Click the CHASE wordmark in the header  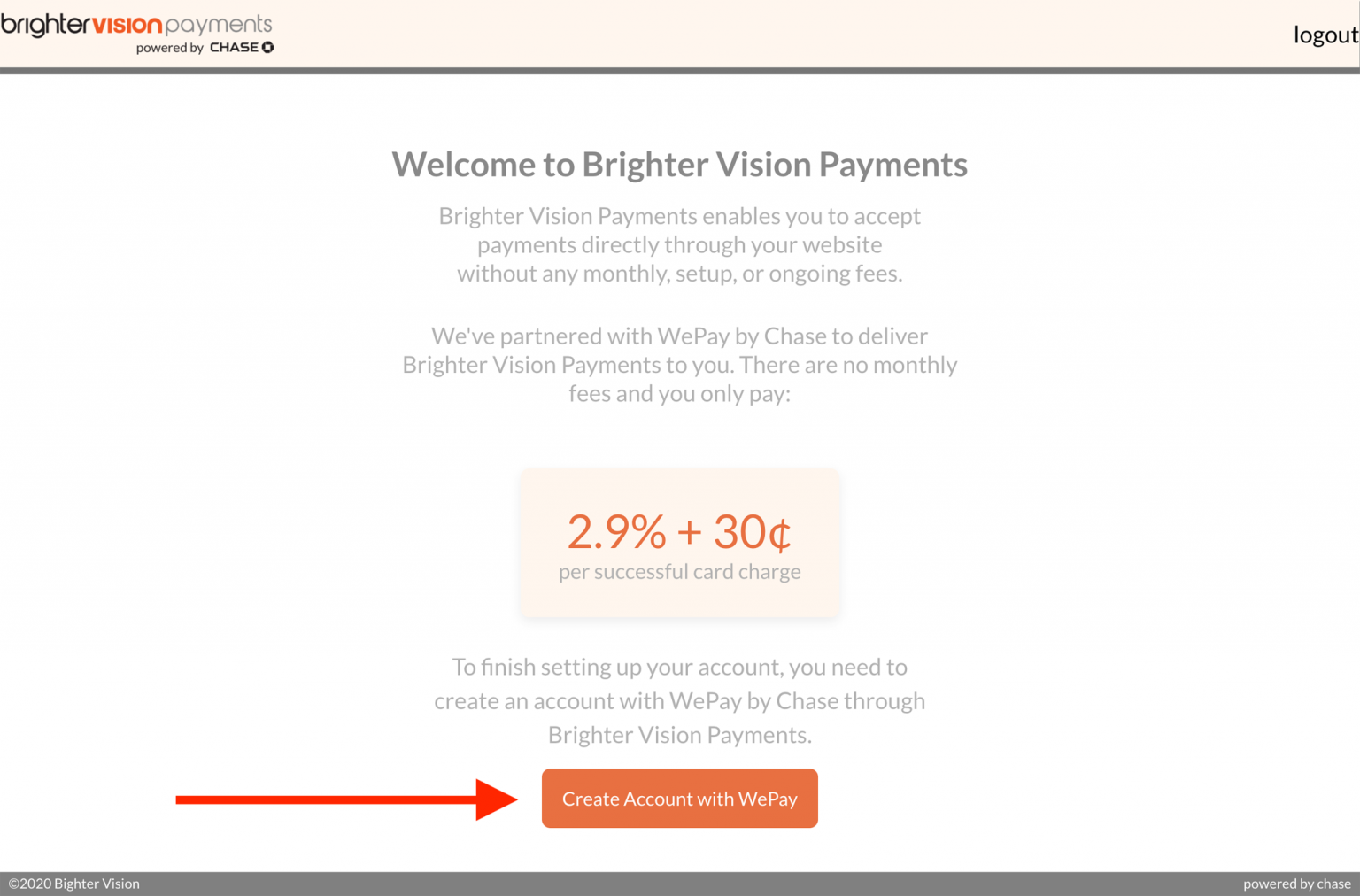(x=234, y=48)
